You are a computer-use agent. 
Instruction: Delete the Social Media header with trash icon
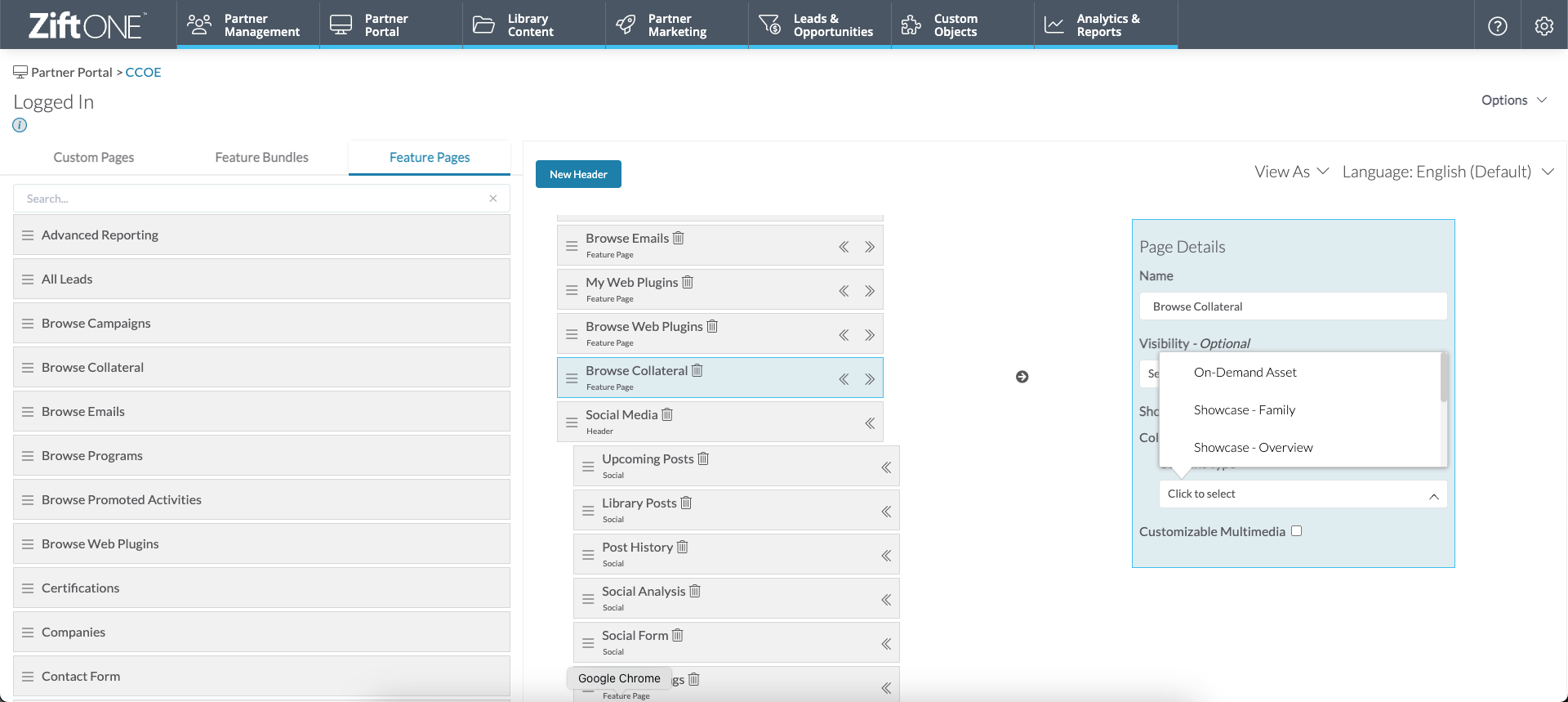667,414
